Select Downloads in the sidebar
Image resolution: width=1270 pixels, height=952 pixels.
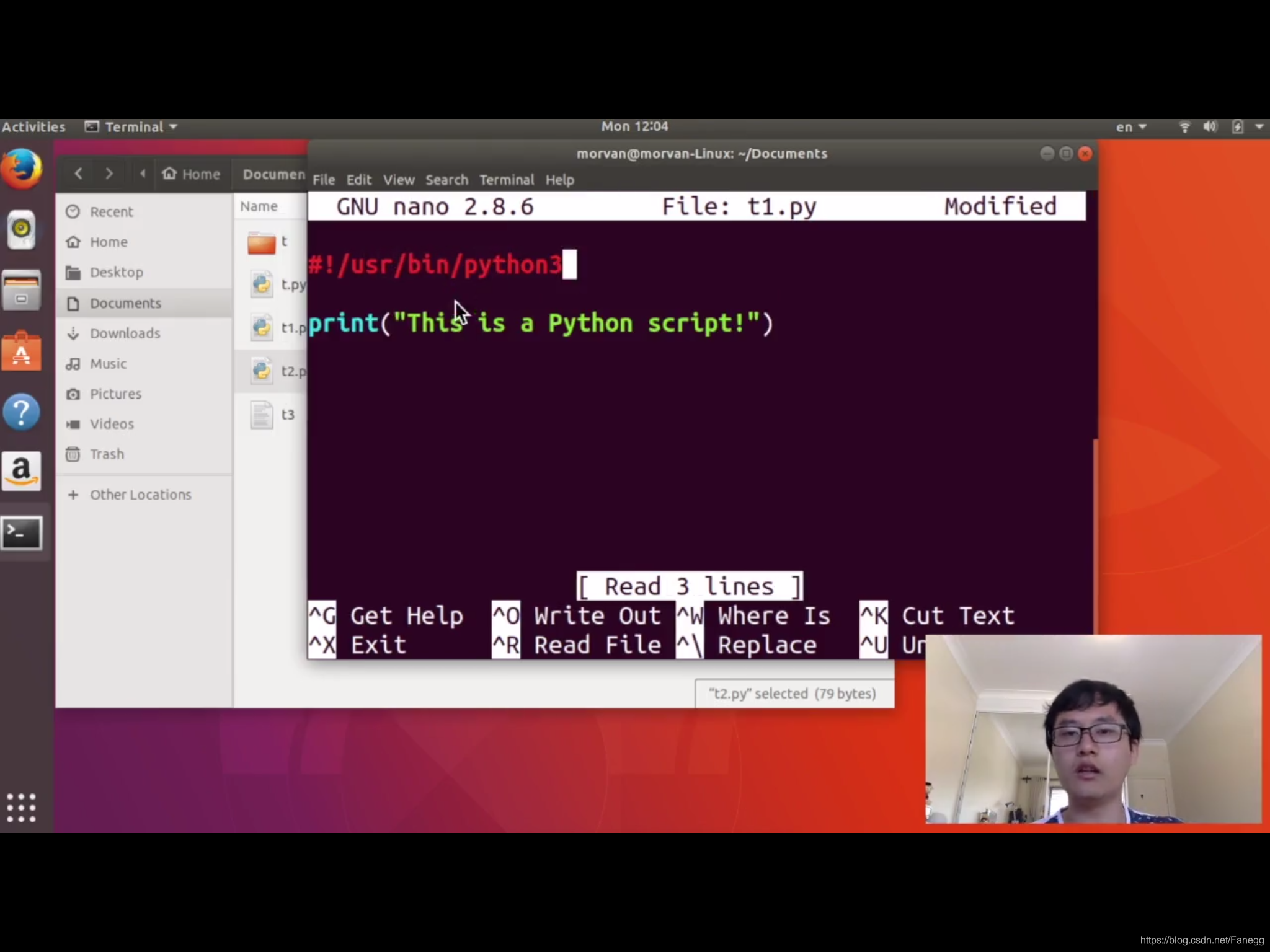[x=125, y=333]
